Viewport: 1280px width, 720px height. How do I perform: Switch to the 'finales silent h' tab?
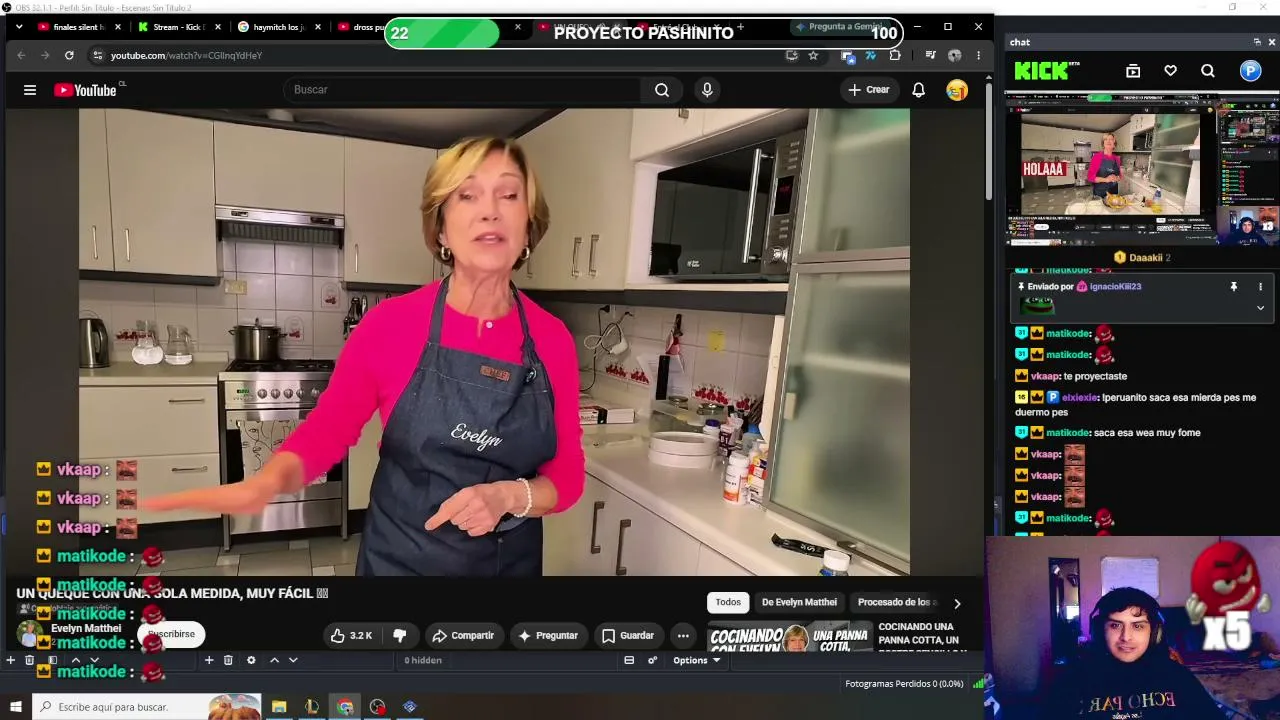[x=80, y=27]
